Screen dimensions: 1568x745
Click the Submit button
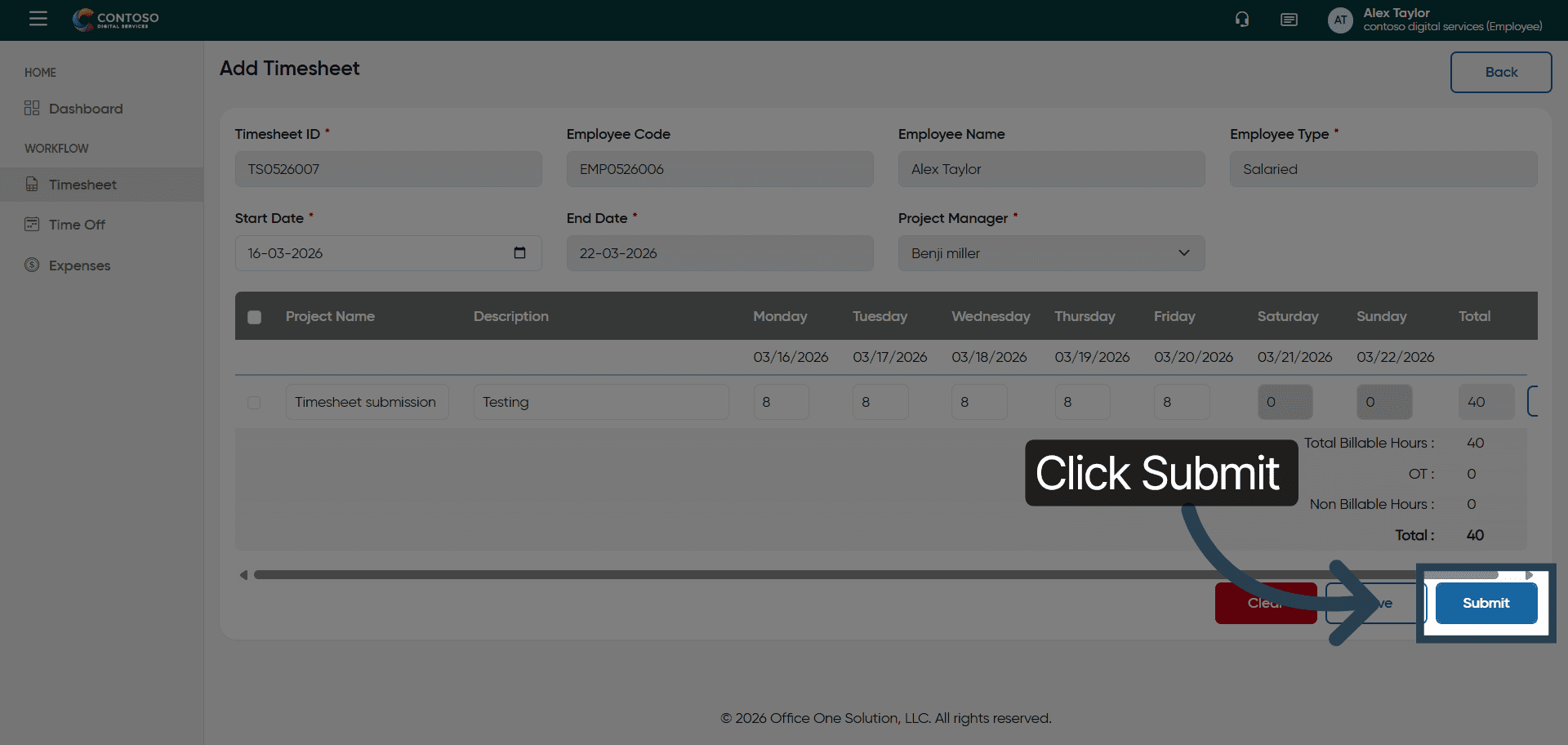point(1486,603)
